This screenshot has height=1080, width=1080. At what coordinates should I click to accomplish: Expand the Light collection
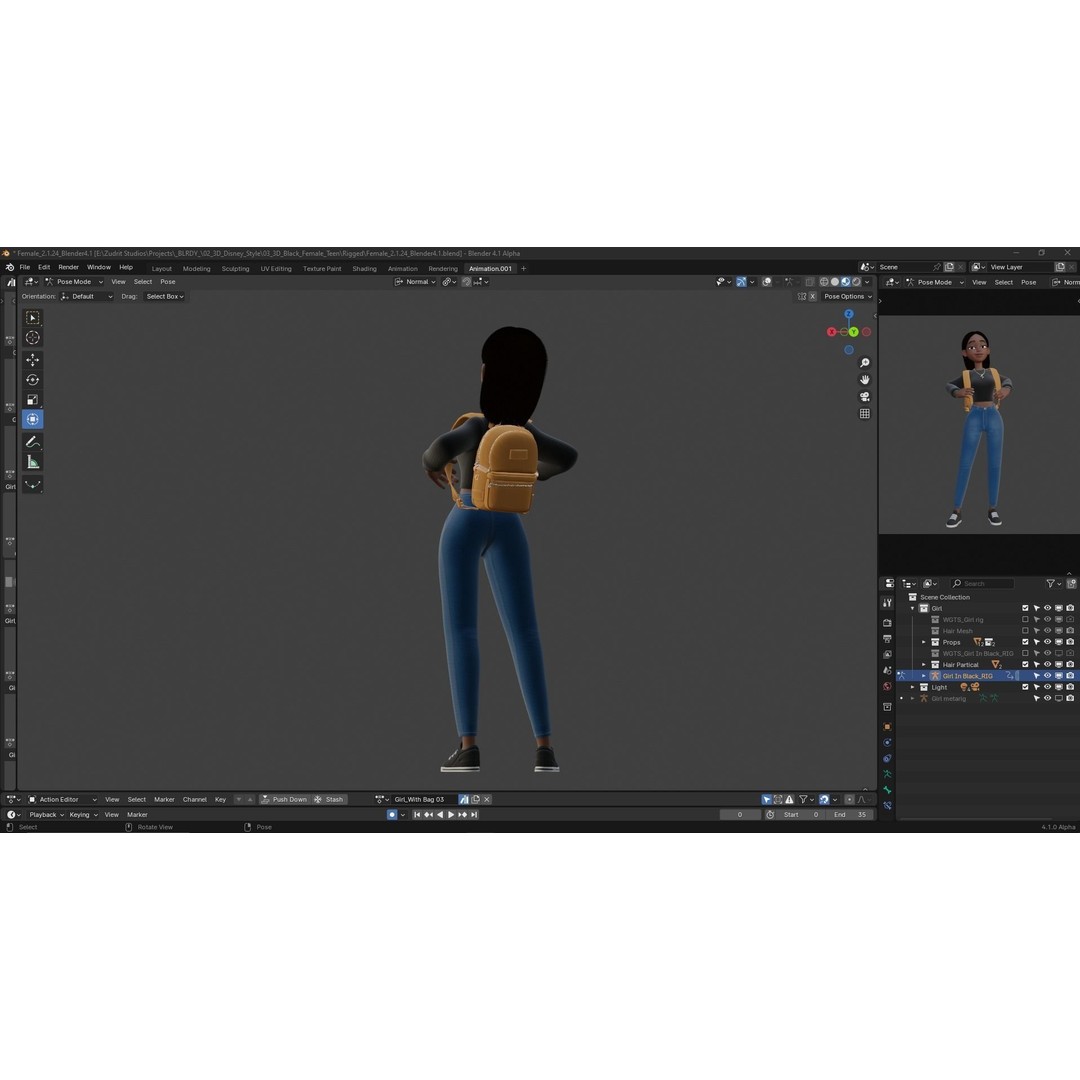[x=913, y=687]
